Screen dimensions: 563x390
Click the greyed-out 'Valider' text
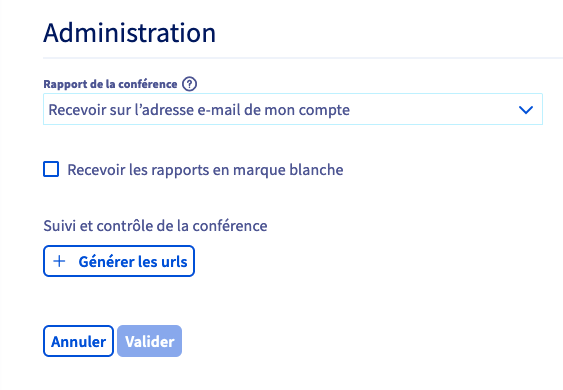(x=149, y=342)
